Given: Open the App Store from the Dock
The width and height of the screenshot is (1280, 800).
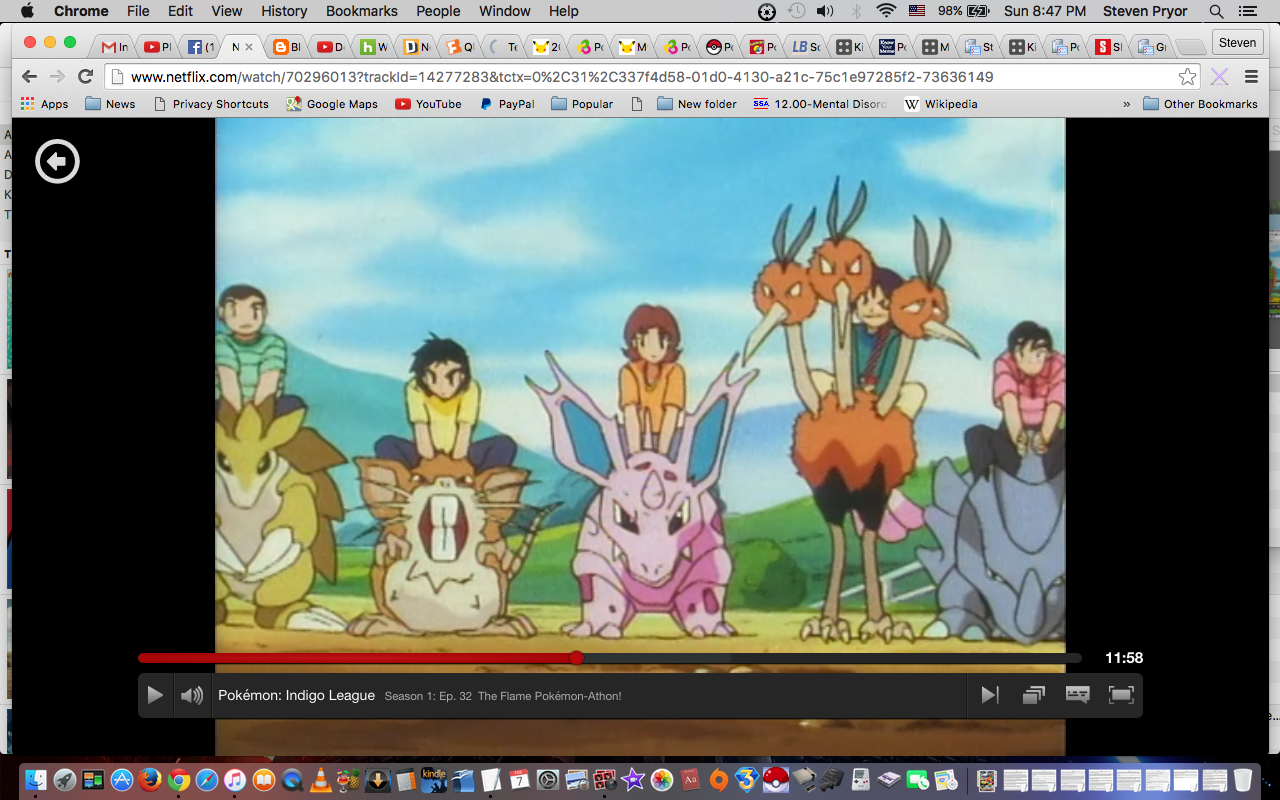Looking at the screenshot, I should [x=122, y=780].
